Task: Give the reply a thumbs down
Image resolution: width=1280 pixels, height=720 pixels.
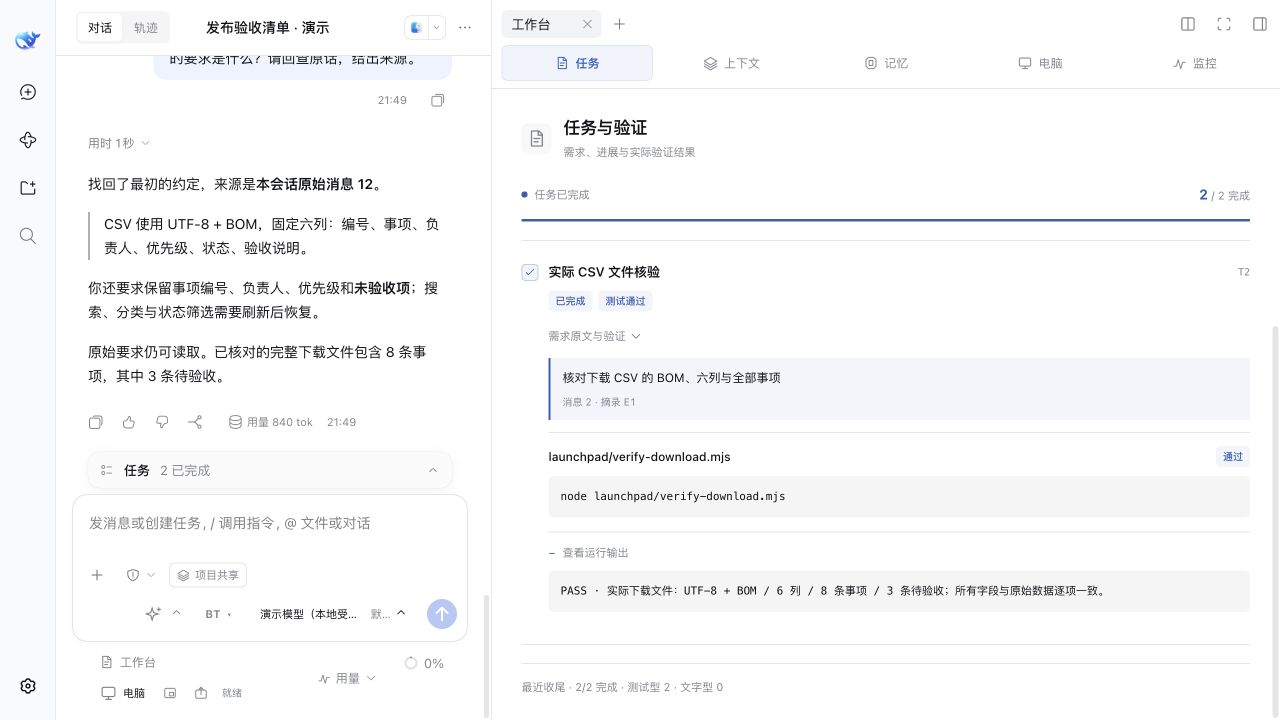Action: 162,422
